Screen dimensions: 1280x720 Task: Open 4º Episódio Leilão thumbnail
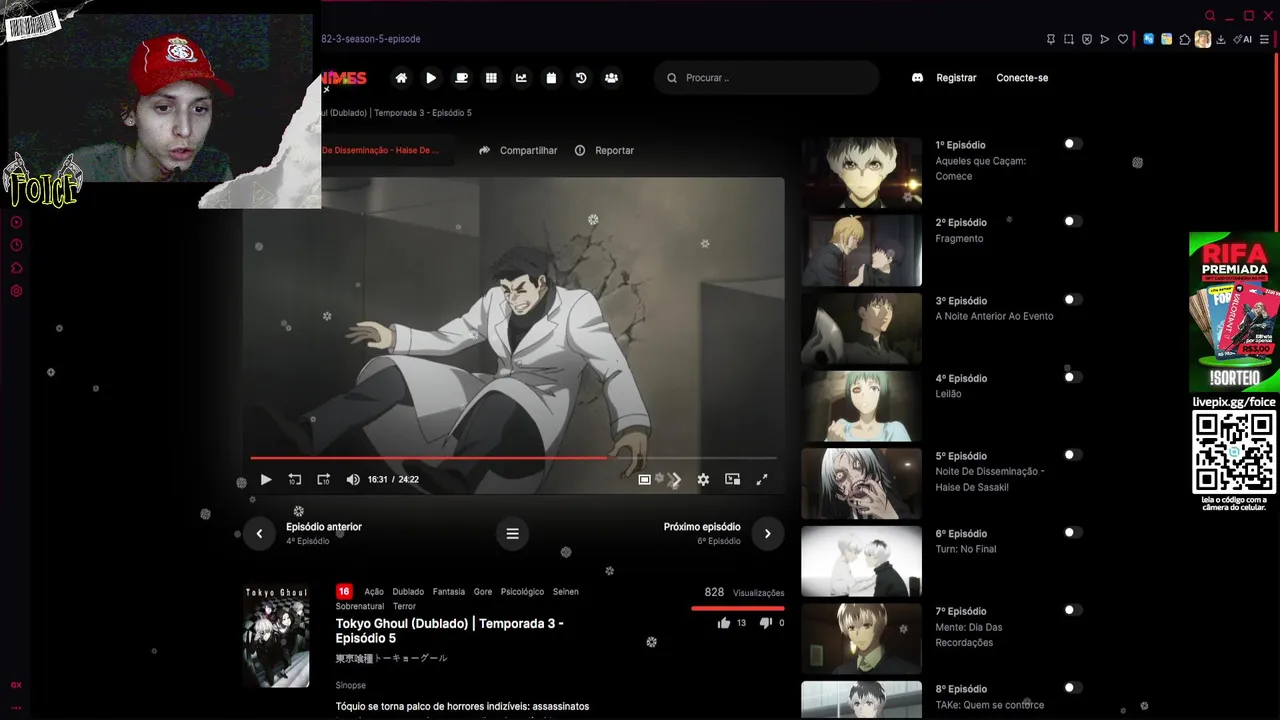[x=861, y=406]
